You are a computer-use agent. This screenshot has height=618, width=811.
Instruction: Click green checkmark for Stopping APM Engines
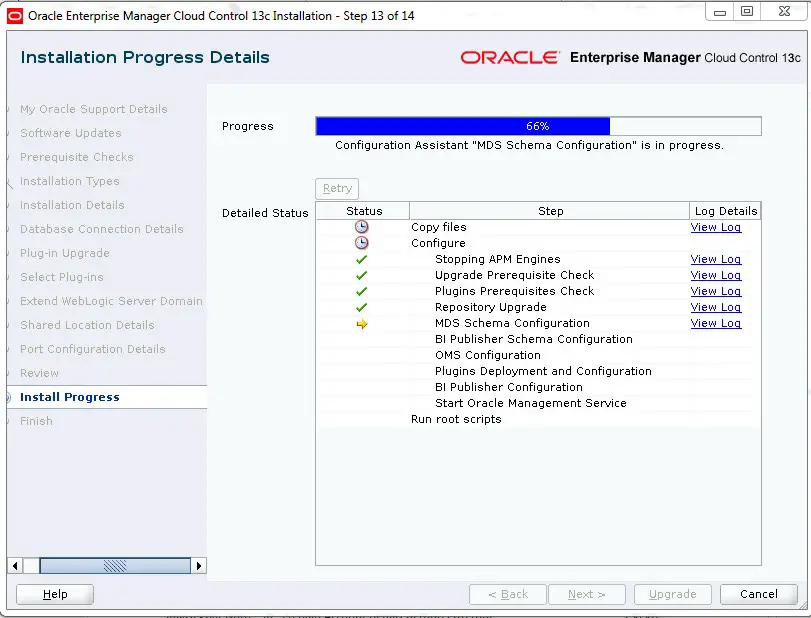coord(362,259)
